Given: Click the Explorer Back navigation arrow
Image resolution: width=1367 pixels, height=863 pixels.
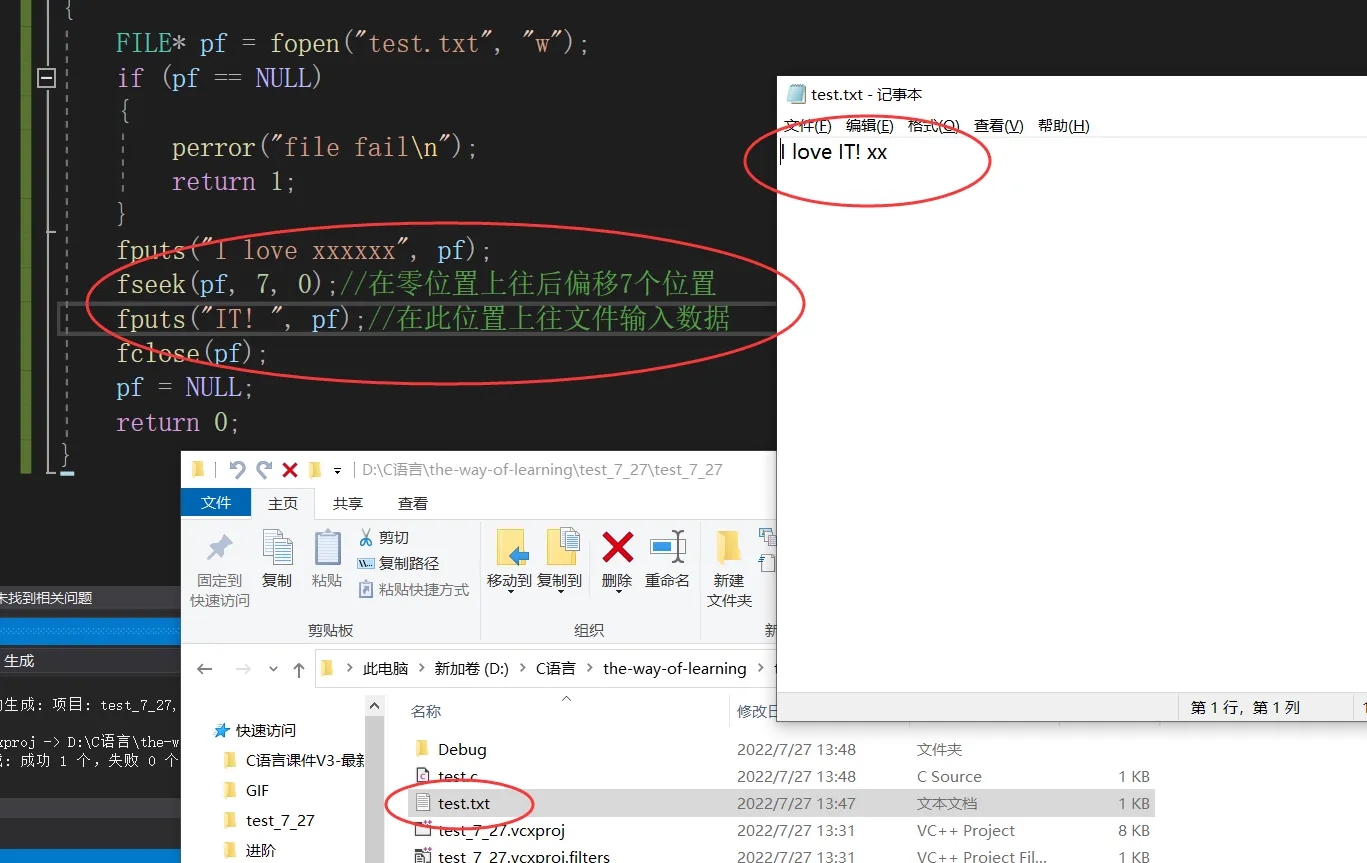Looking at the screenshot, I should click(x=205, y=669).
